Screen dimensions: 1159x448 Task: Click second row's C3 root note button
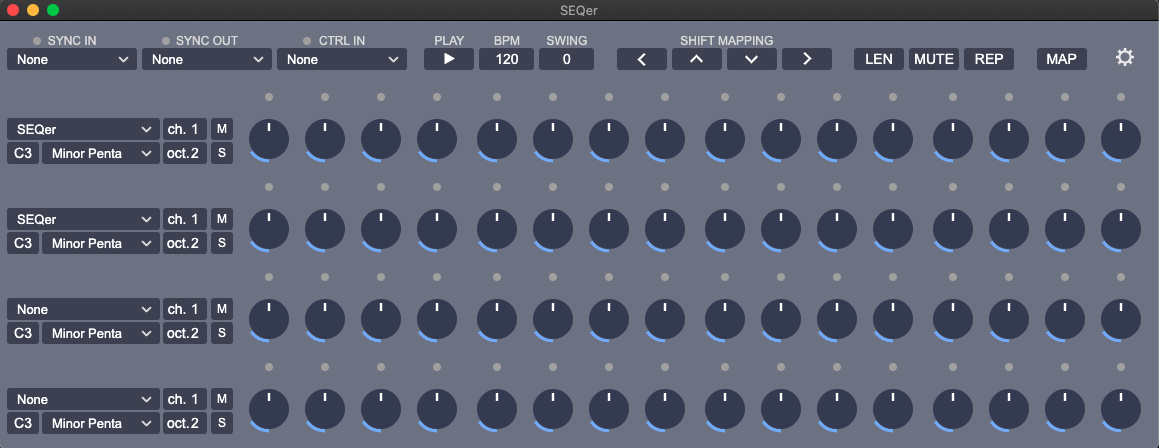(x=23, y=243)
